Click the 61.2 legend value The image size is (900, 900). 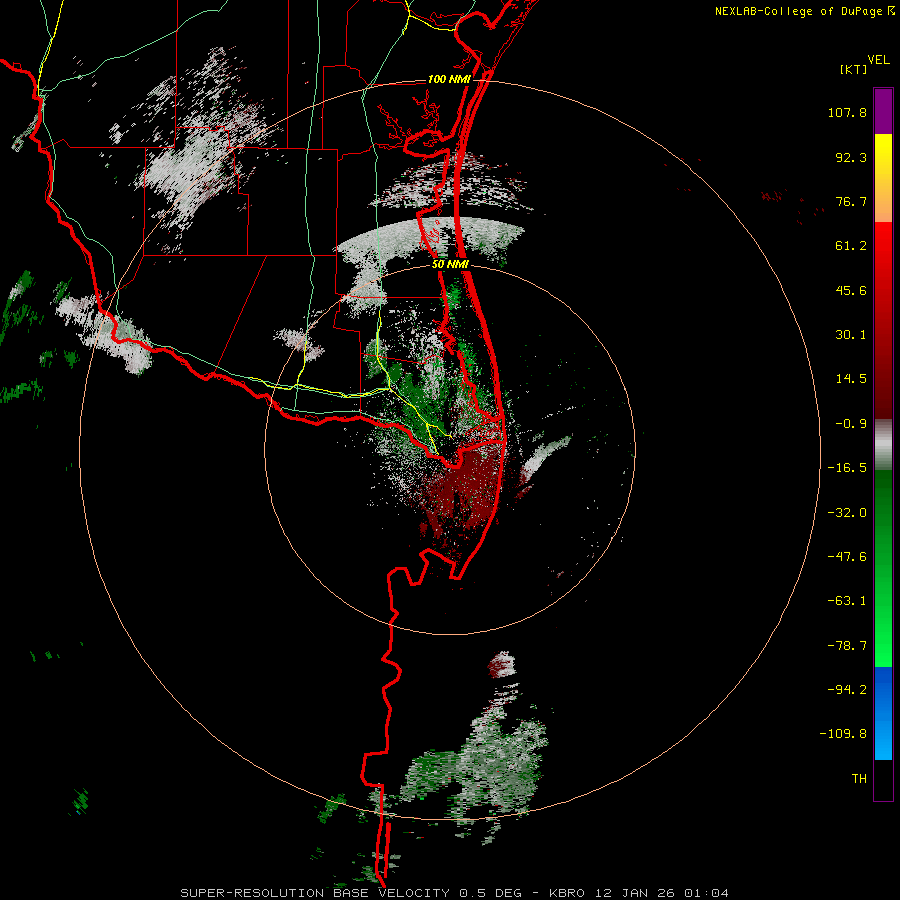tap(851, 246)
